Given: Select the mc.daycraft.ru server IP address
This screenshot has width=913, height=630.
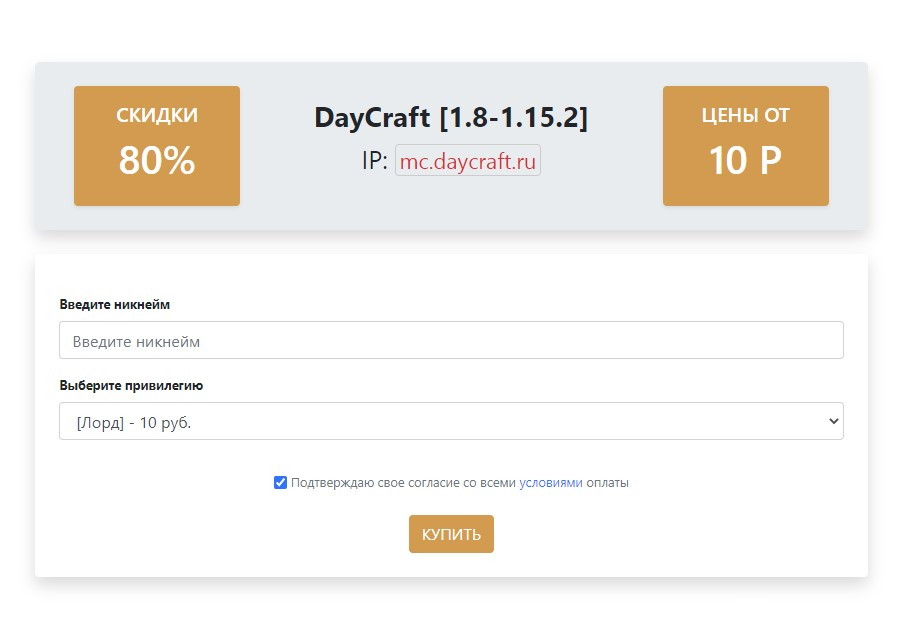Looking at the screenshot, I should click(x=468, y=161).
